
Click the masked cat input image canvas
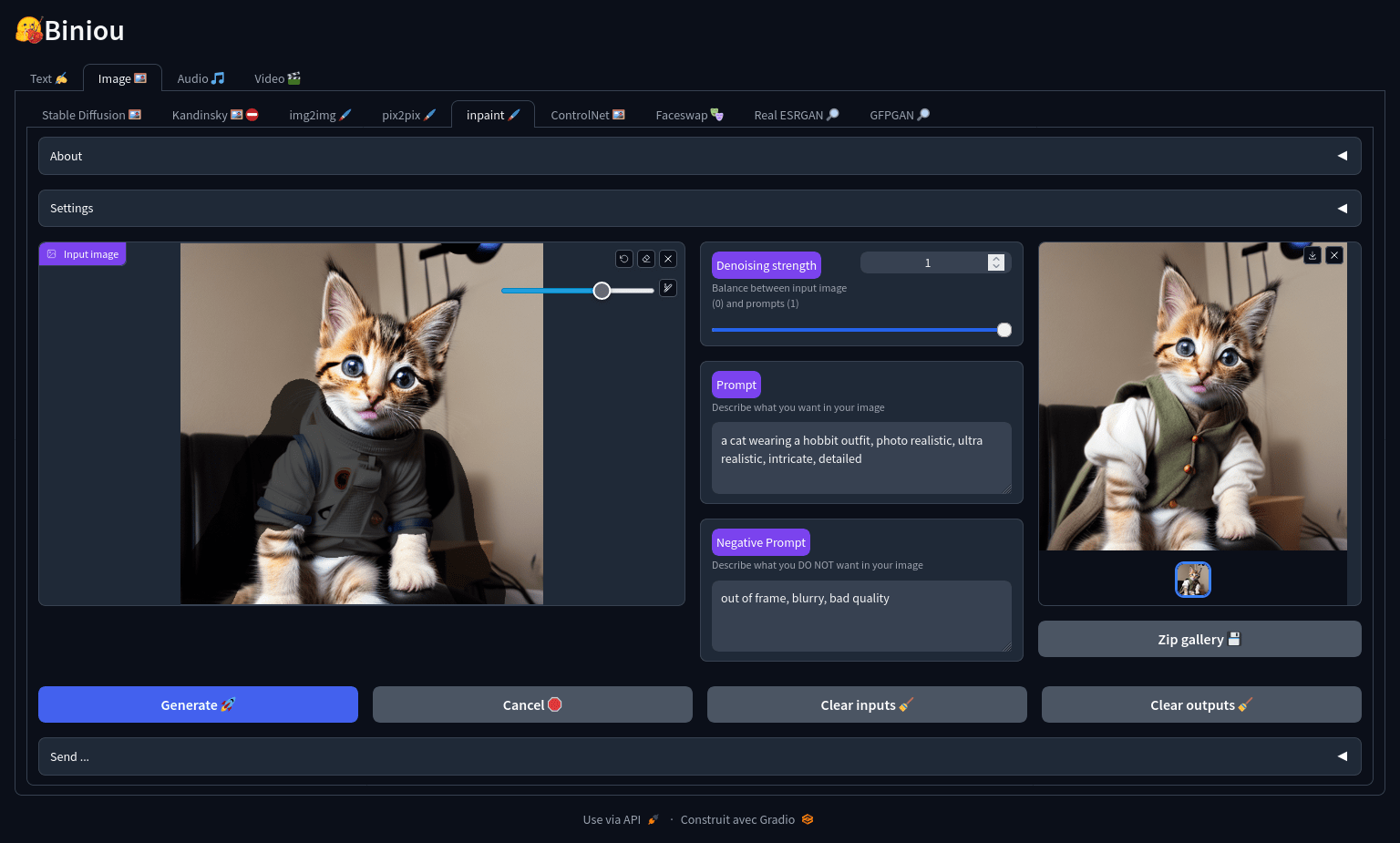[x=362, y=424]
